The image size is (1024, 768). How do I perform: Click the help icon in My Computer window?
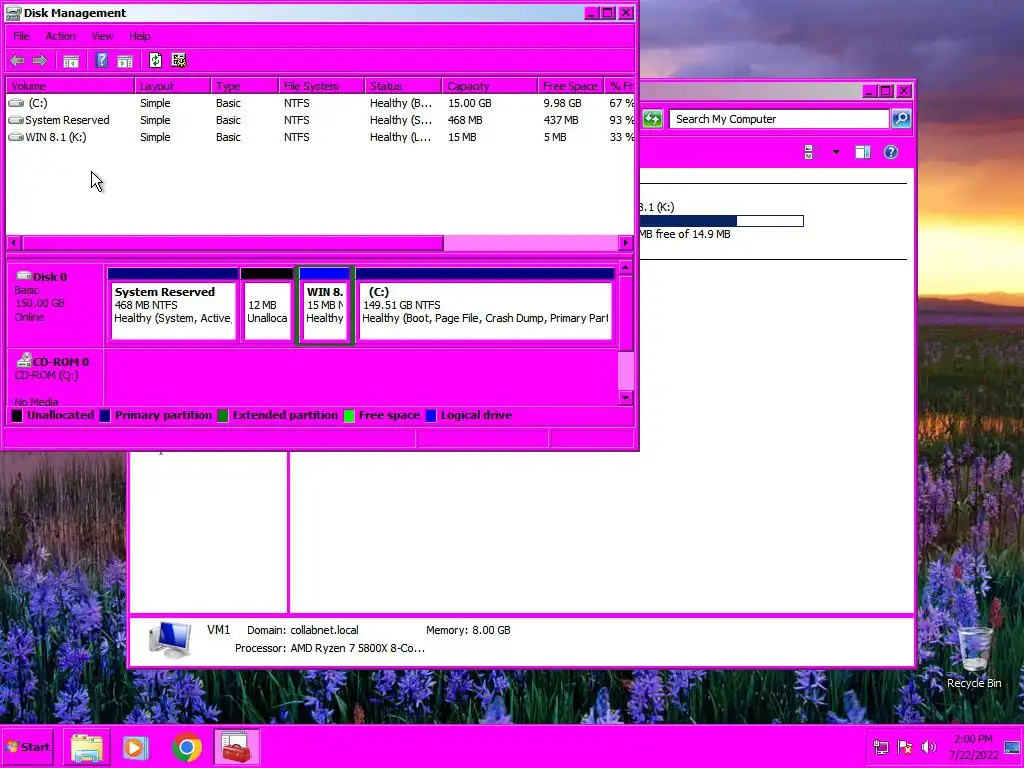coord(891,152)
